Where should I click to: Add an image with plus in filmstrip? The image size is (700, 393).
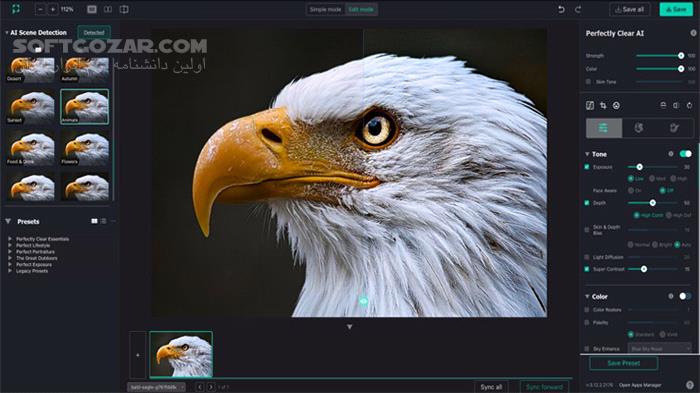pyautogui.click(x=138, y=355)
